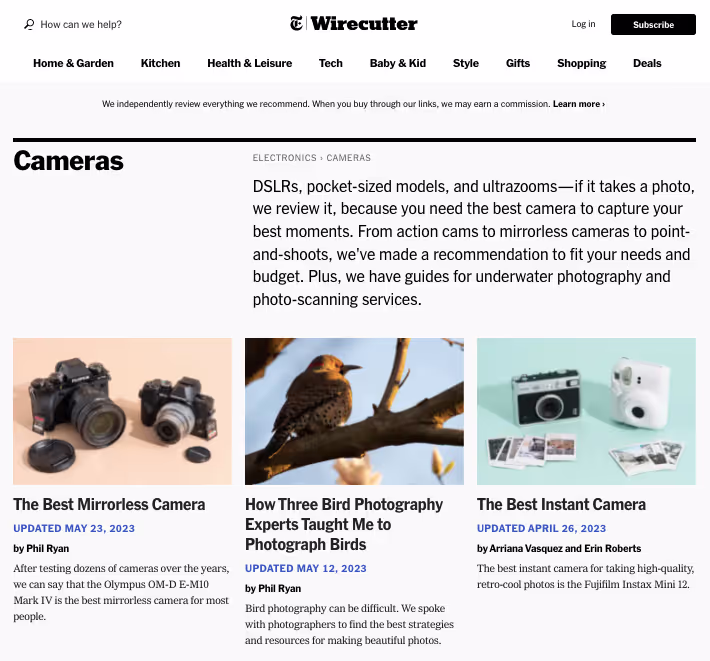710x661 pixels.
Task: Open the Electronics breadcrumb link
Action: pyautogui.click(x=284, y=158)
